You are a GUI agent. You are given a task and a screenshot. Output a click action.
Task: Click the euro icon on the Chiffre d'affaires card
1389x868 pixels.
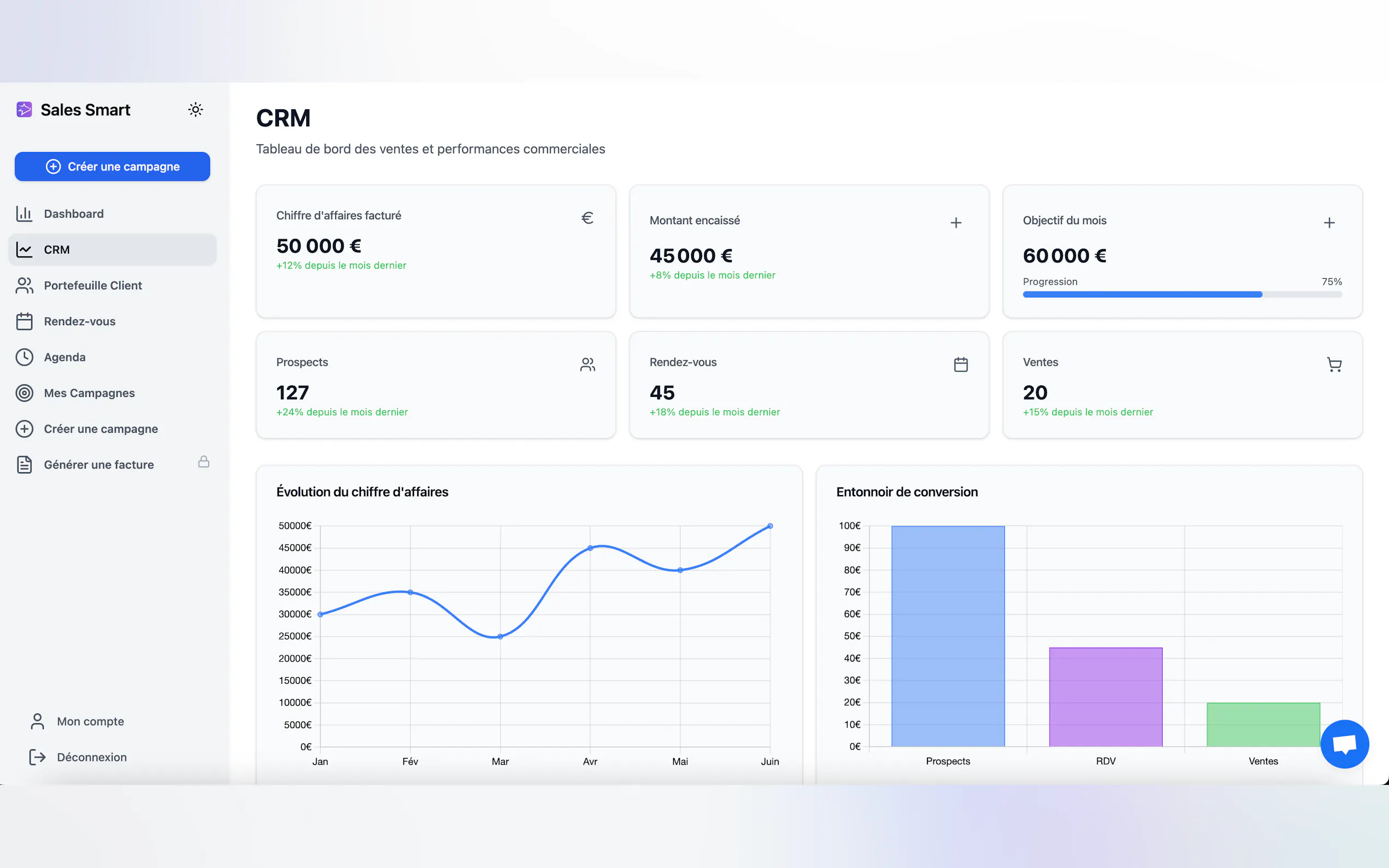coord(587,218)
